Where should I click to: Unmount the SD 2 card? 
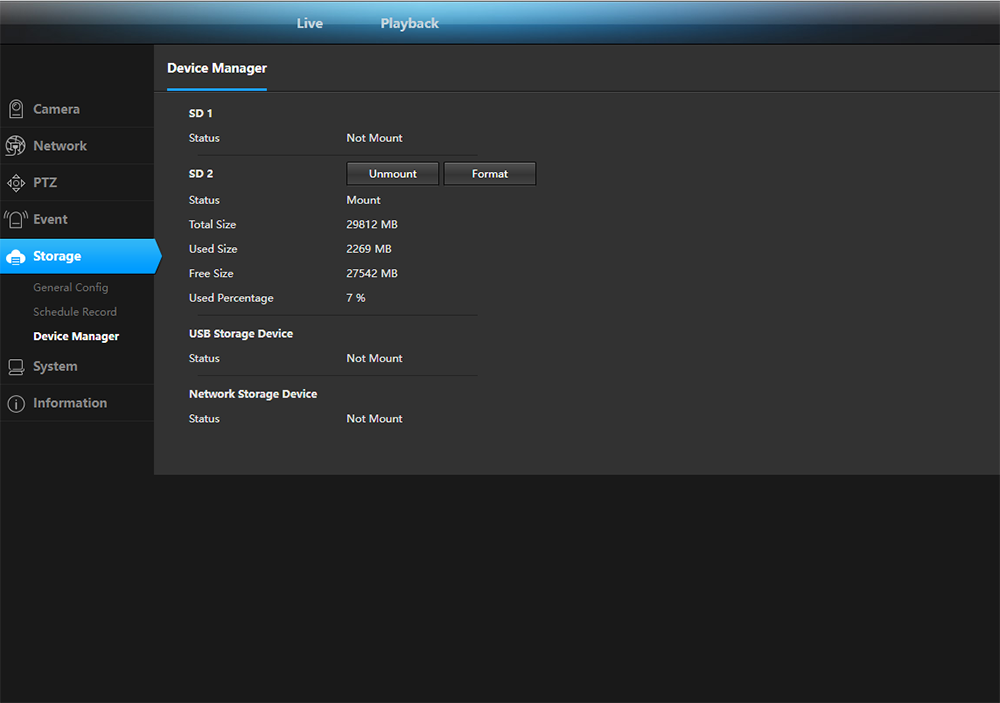click(x=393, y=174)
